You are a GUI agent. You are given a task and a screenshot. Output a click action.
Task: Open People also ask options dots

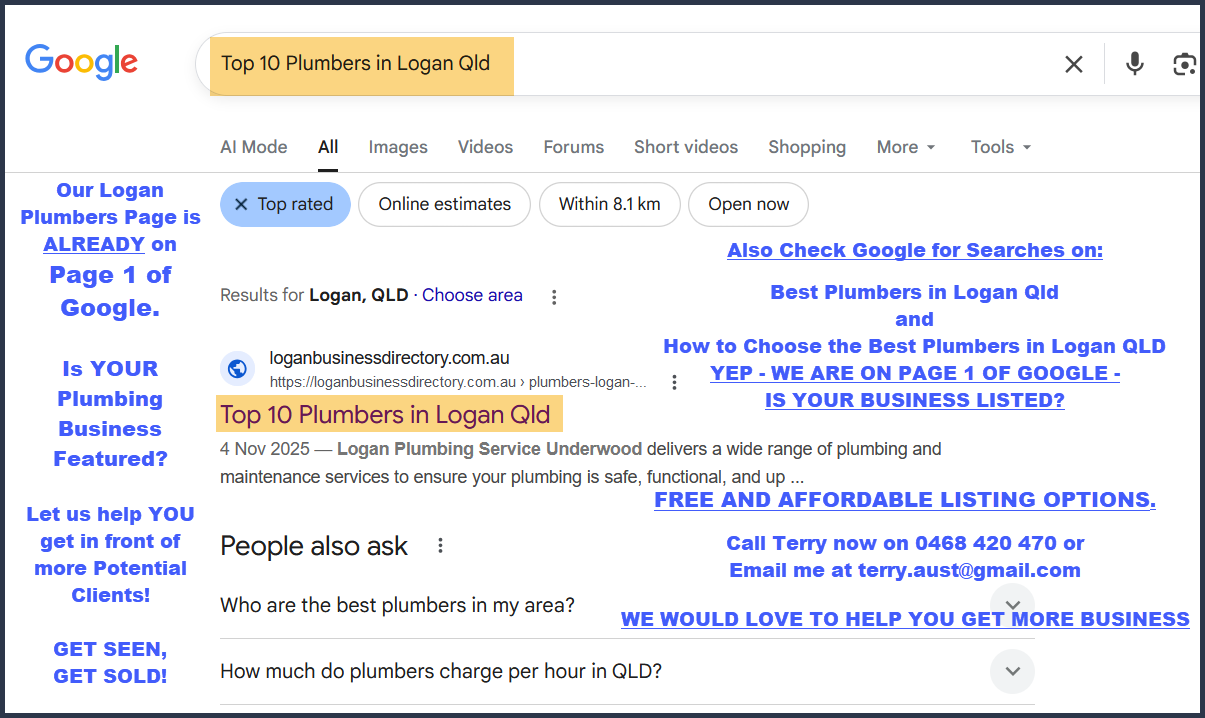pos(440,546)
